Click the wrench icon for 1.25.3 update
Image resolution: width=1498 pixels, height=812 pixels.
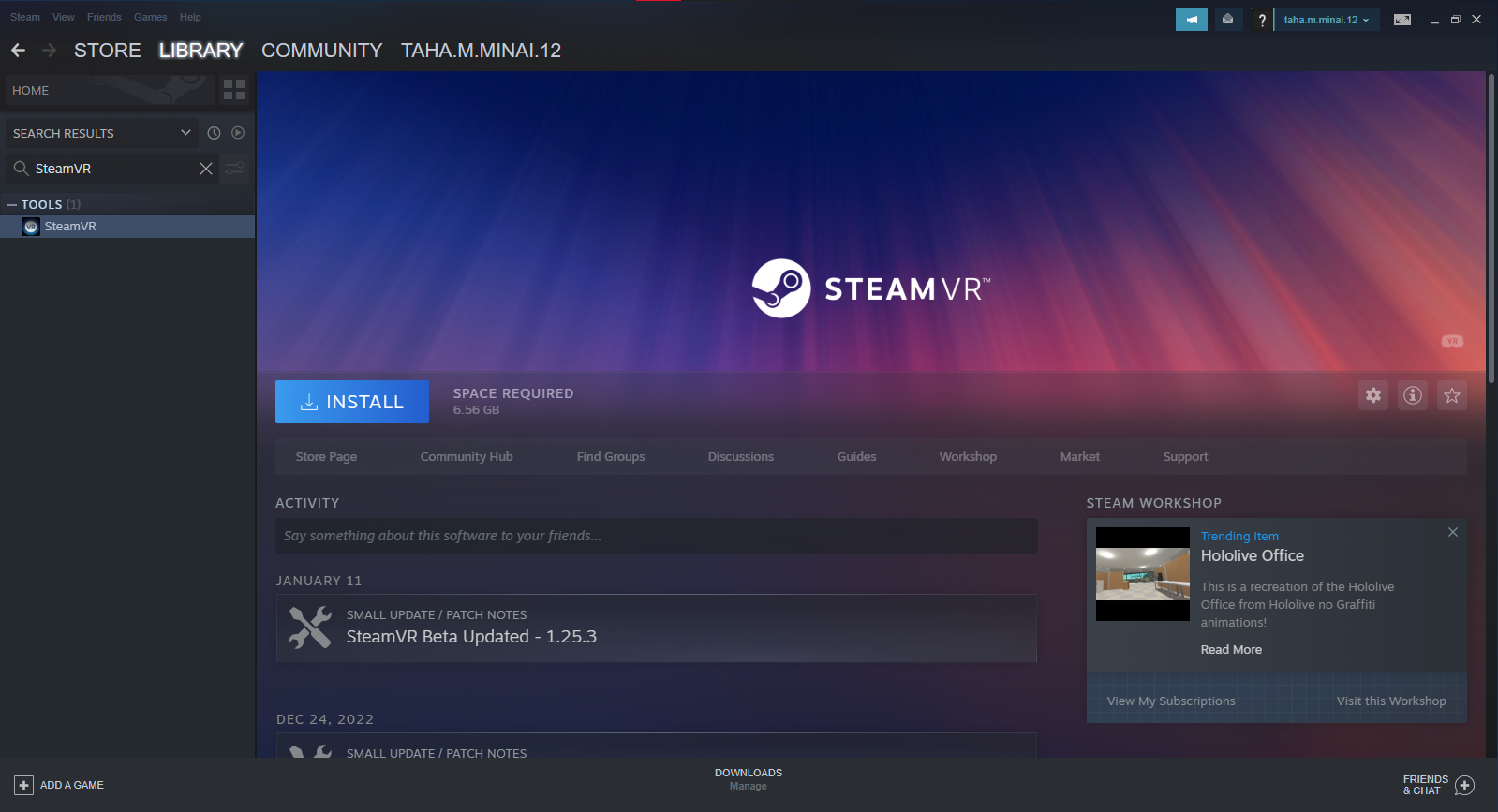[310, 627]
